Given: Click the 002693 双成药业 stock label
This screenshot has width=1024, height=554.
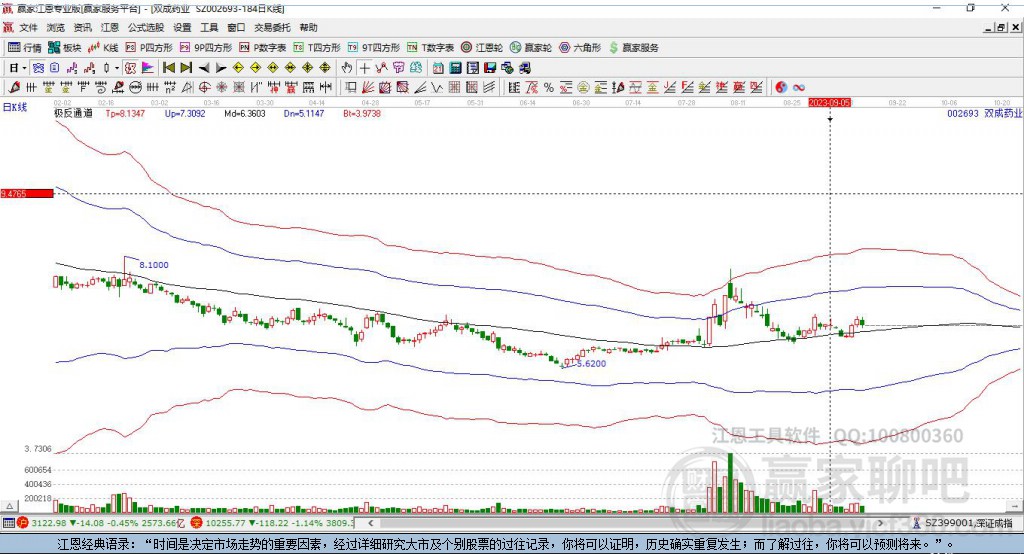Looking at the screenshot, I should click(x=985, y=114).
